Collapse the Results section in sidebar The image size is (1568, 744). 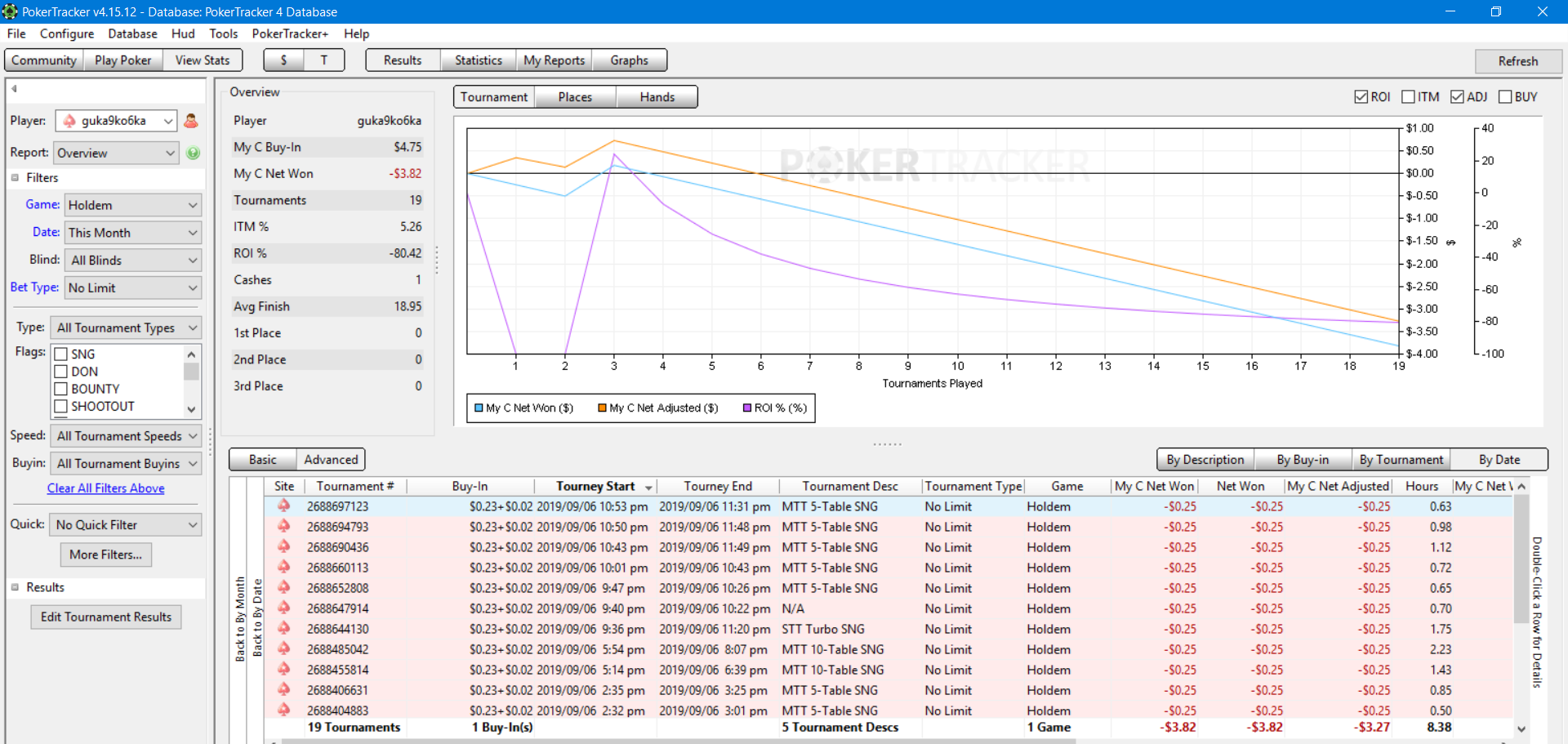tap(15, 587)
